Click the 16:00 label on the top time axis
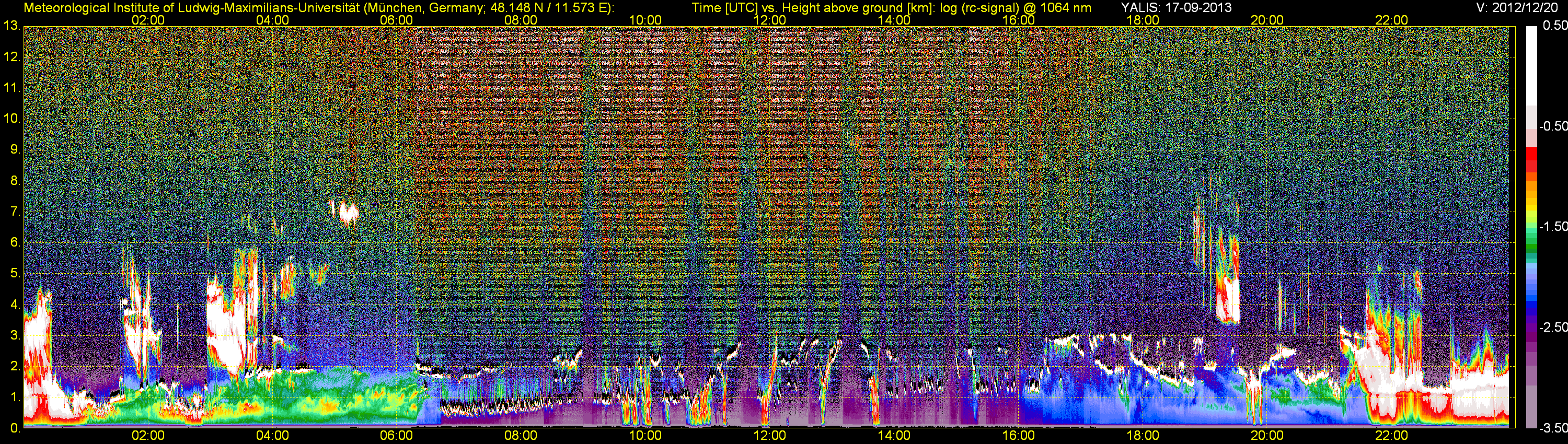 [1018, 20]
